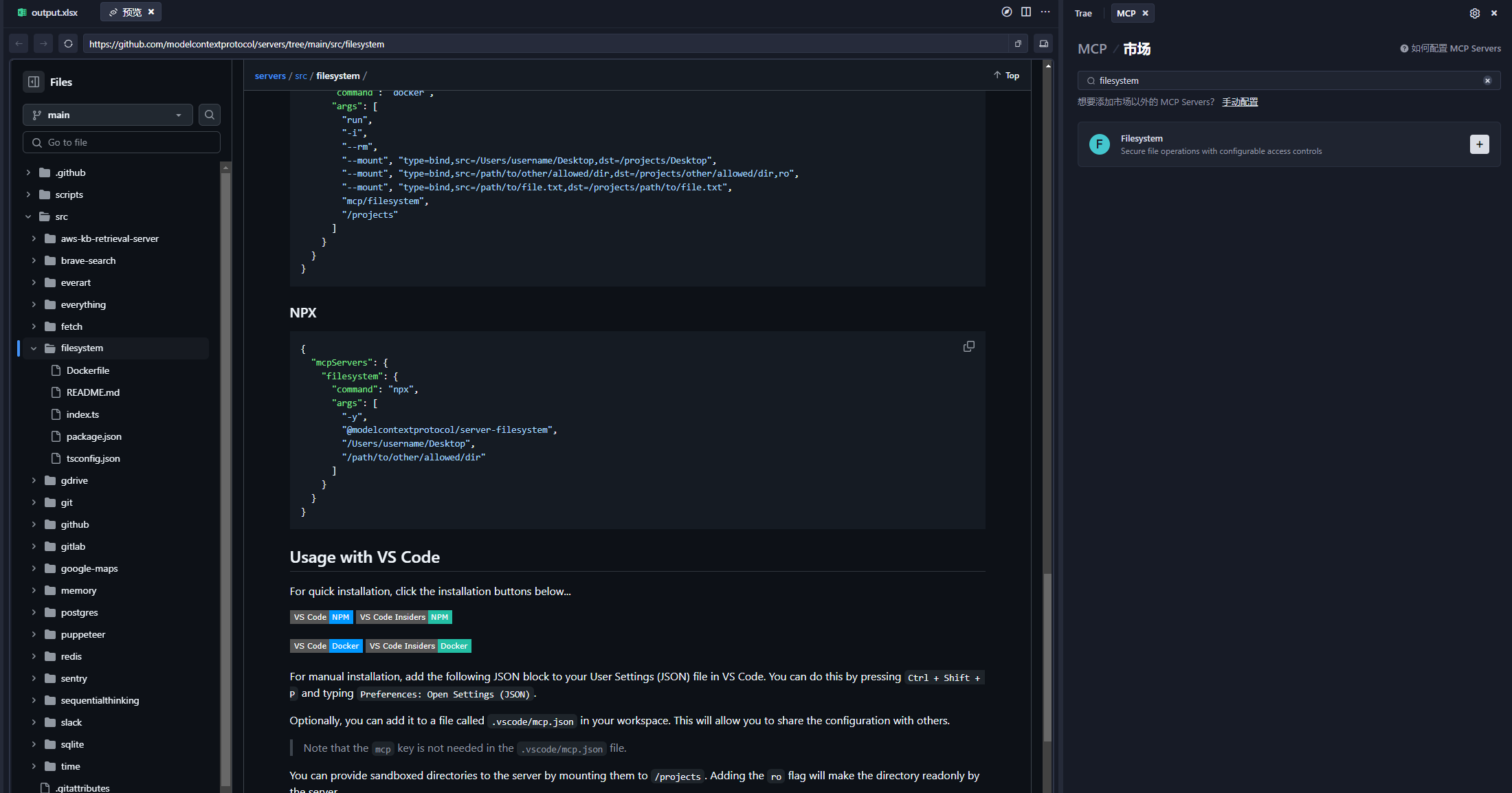This screenshot has height=793, width=1512.
Task: Go back in the preview browser
Action: click(19, 44)
